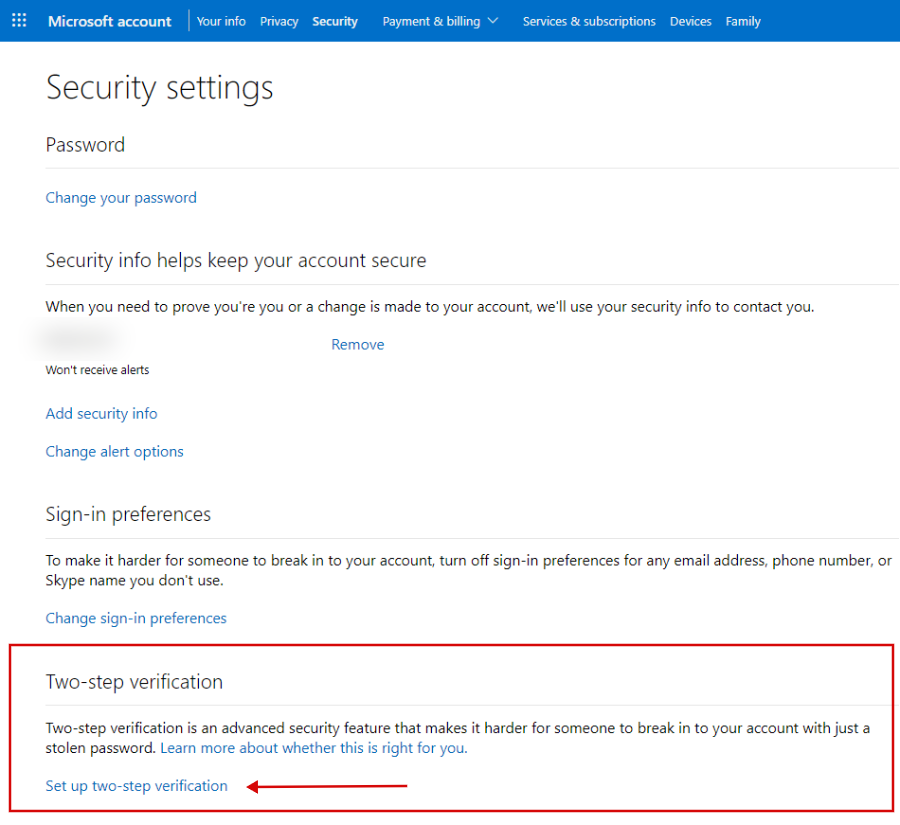Expand the Payment & billing dropdown

440,21
